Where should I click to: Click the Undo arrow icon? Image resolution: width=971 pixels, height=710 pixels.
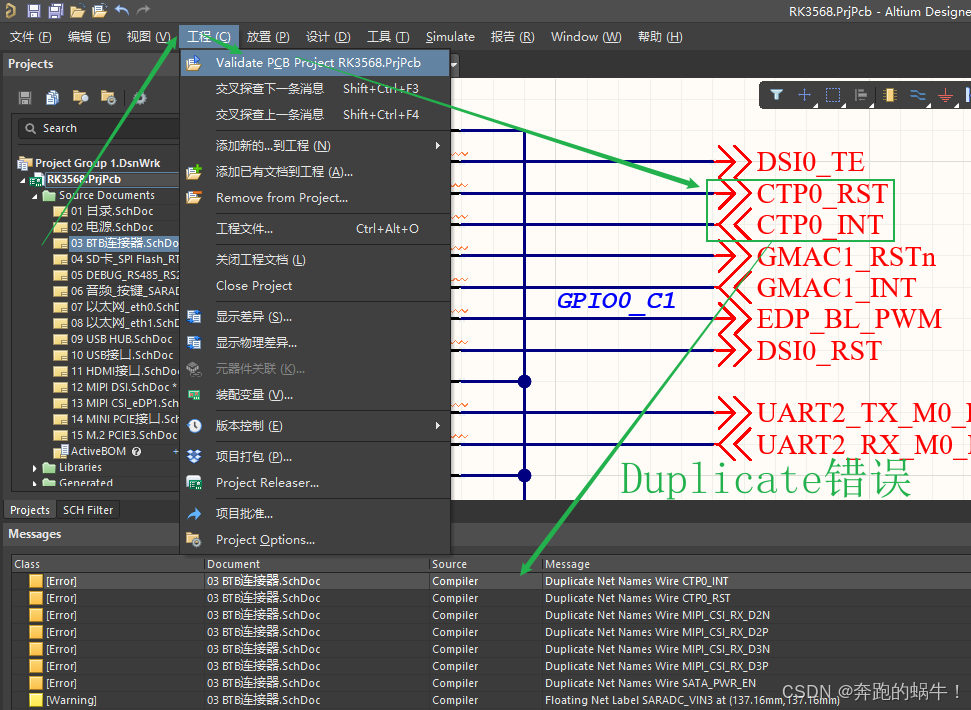point(122,10)
